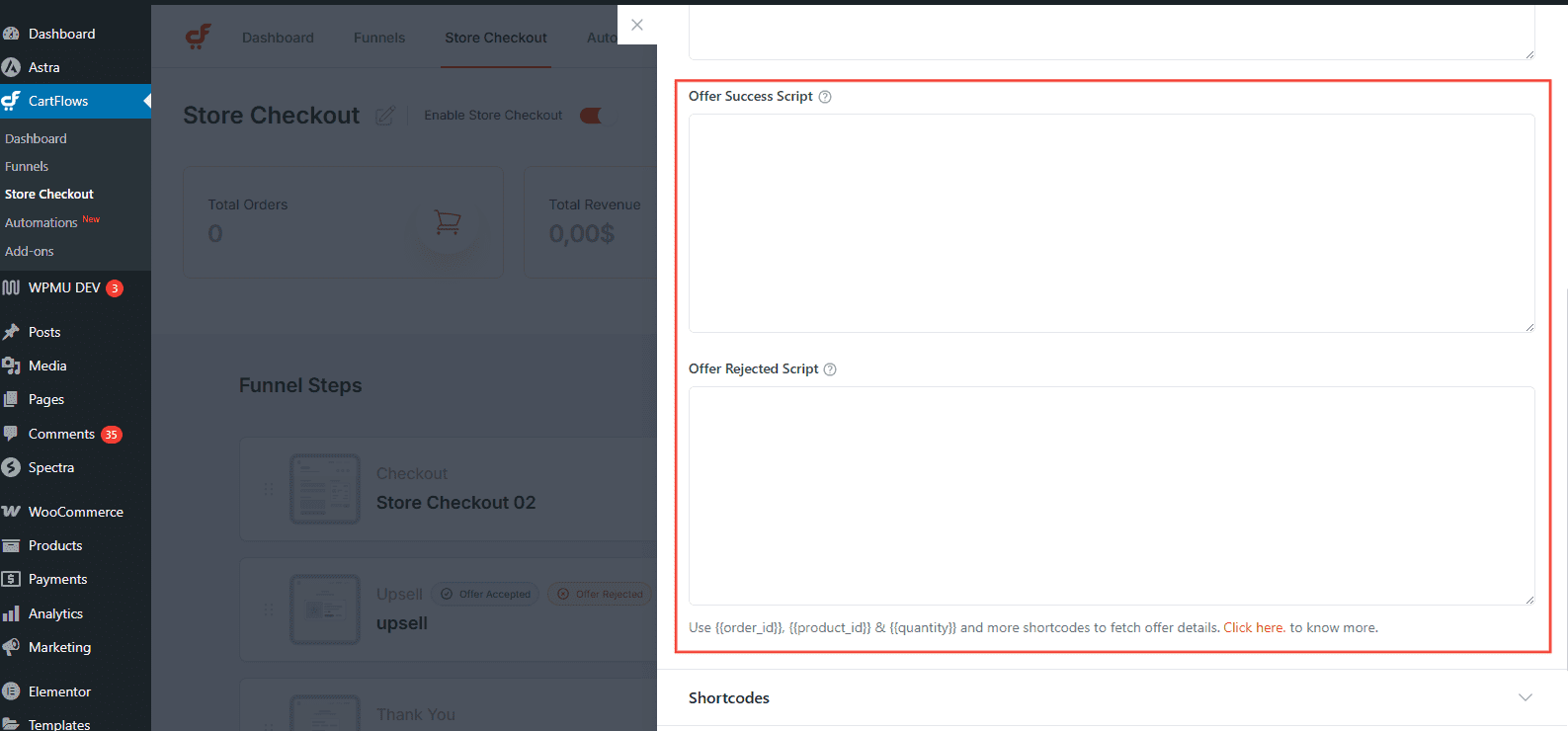
Task: Click the shopping cart icon in Total Orders
Action: [x=448, y=222]
